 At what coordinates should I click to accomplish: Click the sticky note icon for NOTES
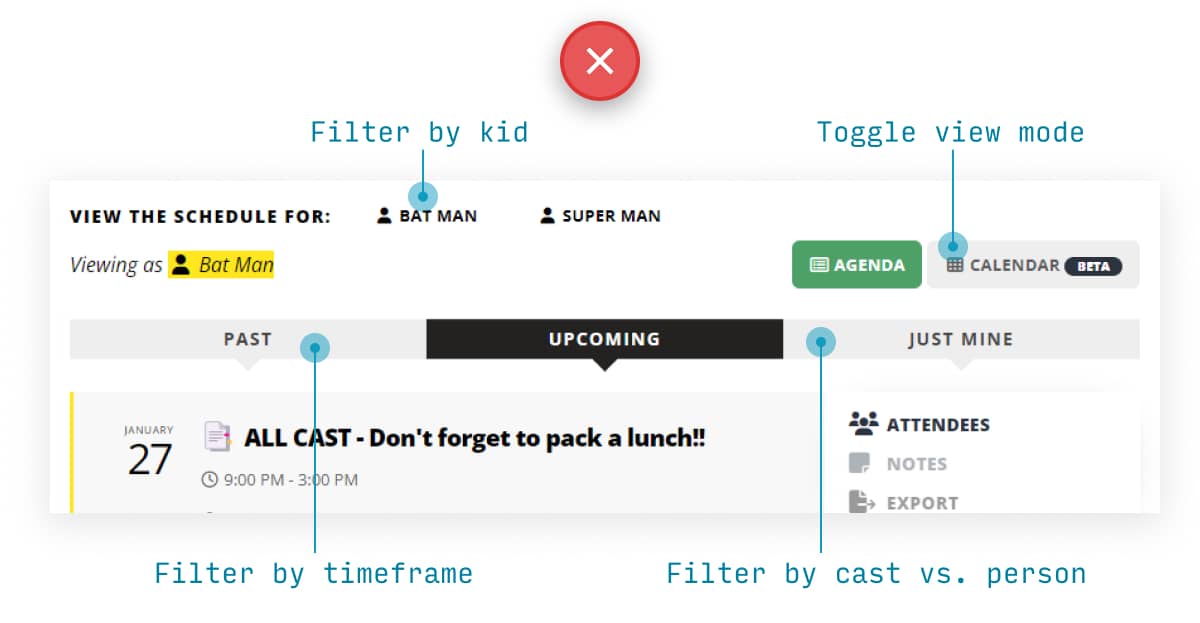[859, 464]
